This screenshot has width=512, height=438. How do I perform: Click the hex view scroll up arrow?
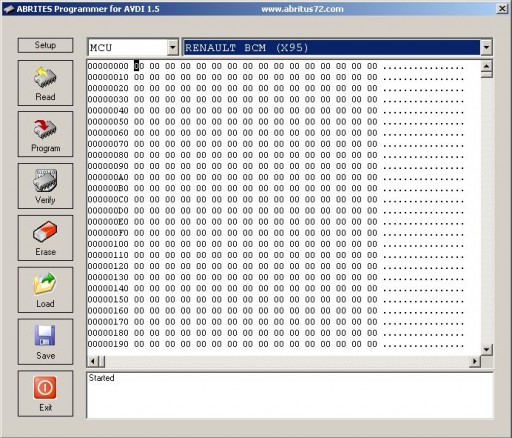[x=487, y=66]
